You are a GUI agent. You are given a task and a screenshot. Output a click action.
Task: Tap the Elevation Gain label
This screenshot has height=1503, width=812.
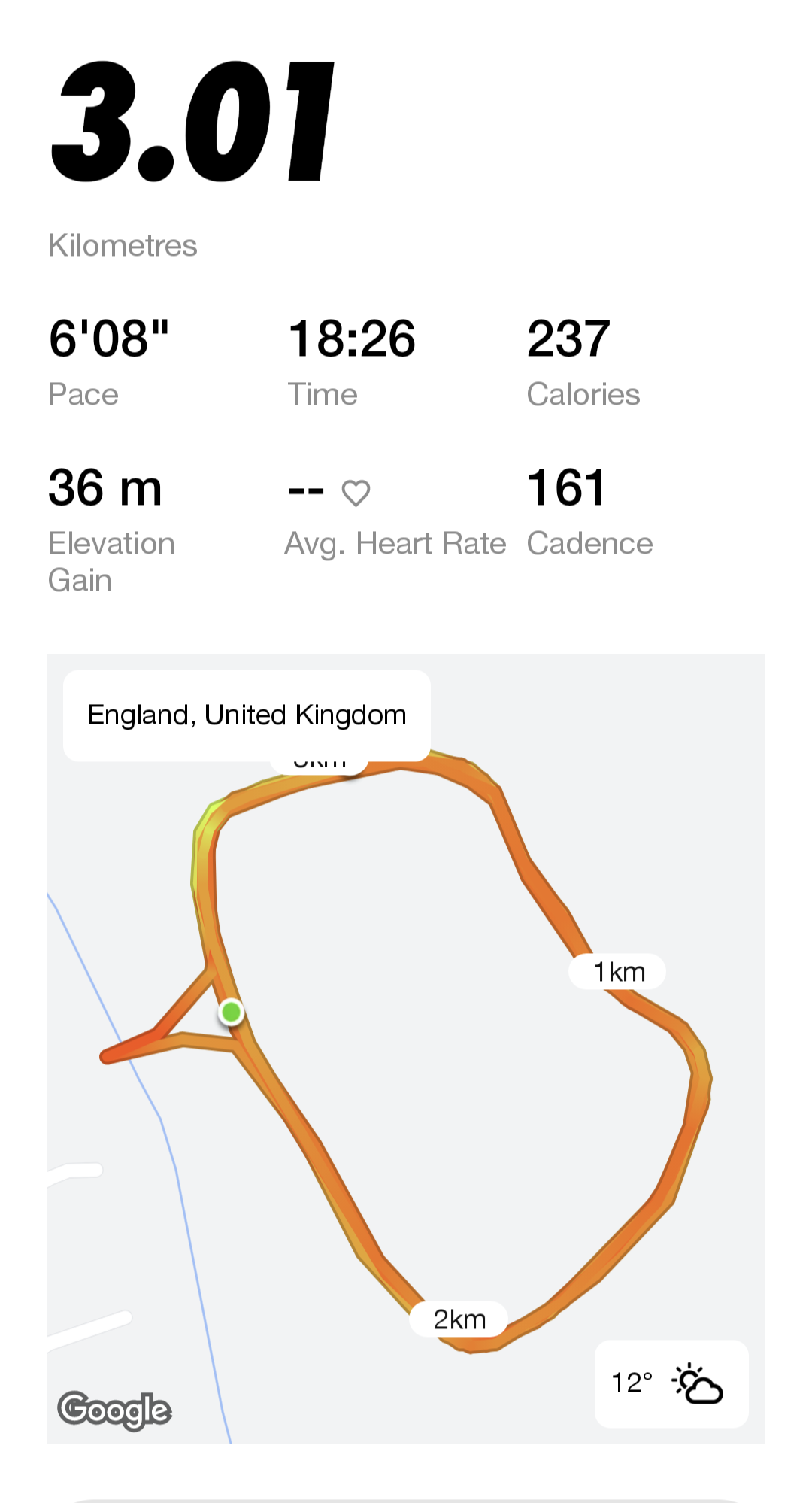point(111,561)
